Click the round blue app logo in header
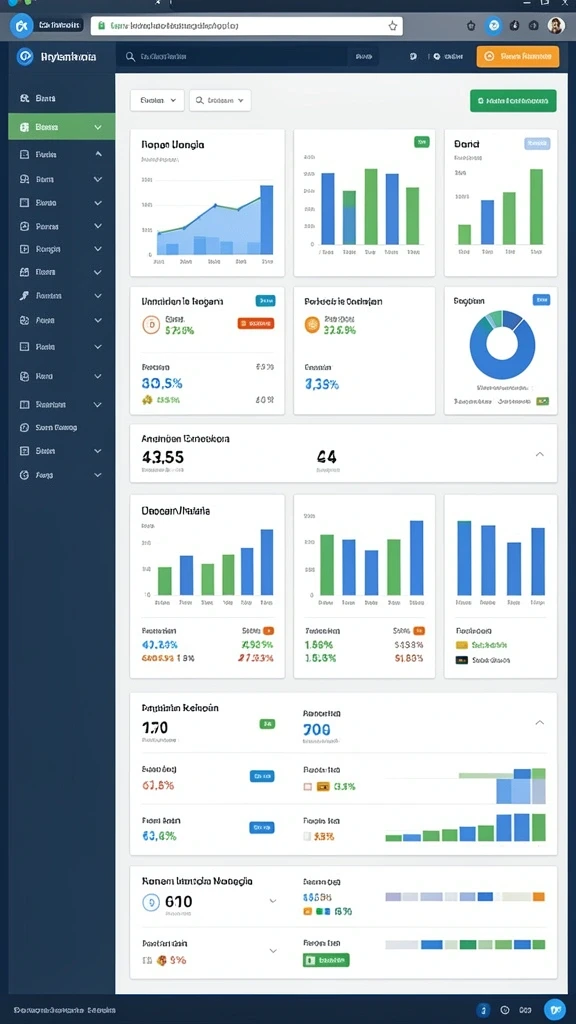This screenshot has width=576, height=1024. coord(25,57)
